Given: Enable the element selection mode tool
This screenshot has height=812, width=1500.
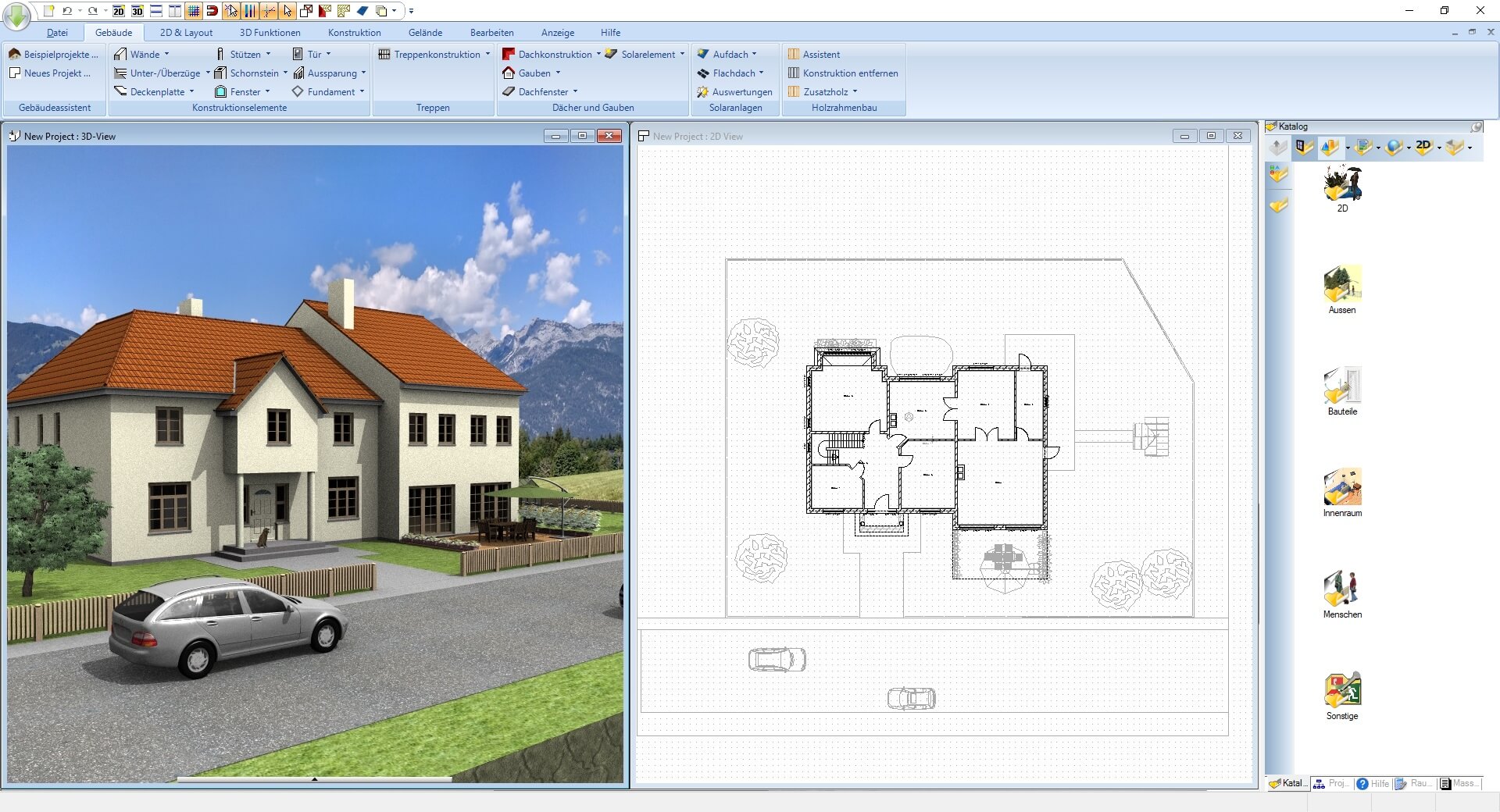Looking at the screenshot, I should point(230,11).
